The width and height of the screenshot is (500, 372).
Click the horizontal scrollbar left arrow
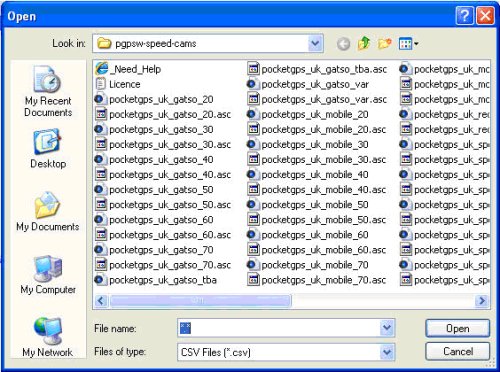pos(101,301)
